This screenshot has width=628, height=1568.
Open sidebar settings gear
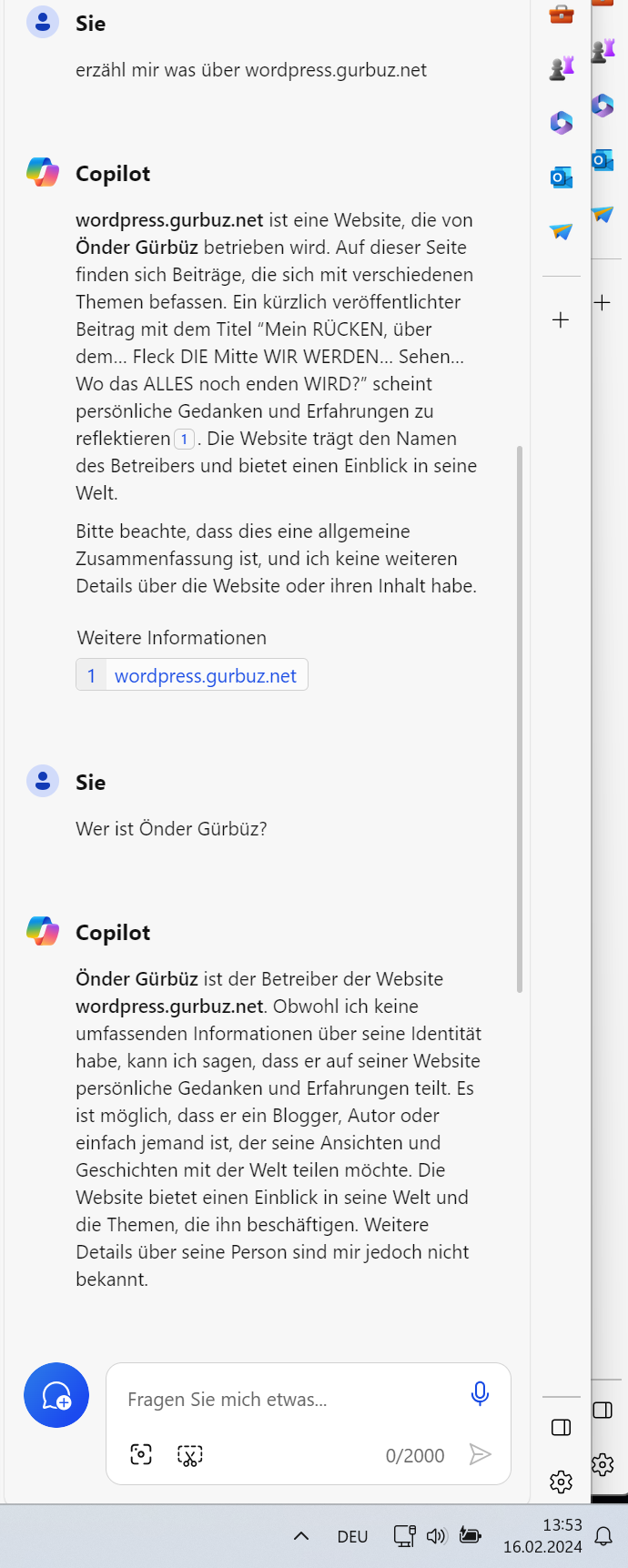click(562, 1482)
